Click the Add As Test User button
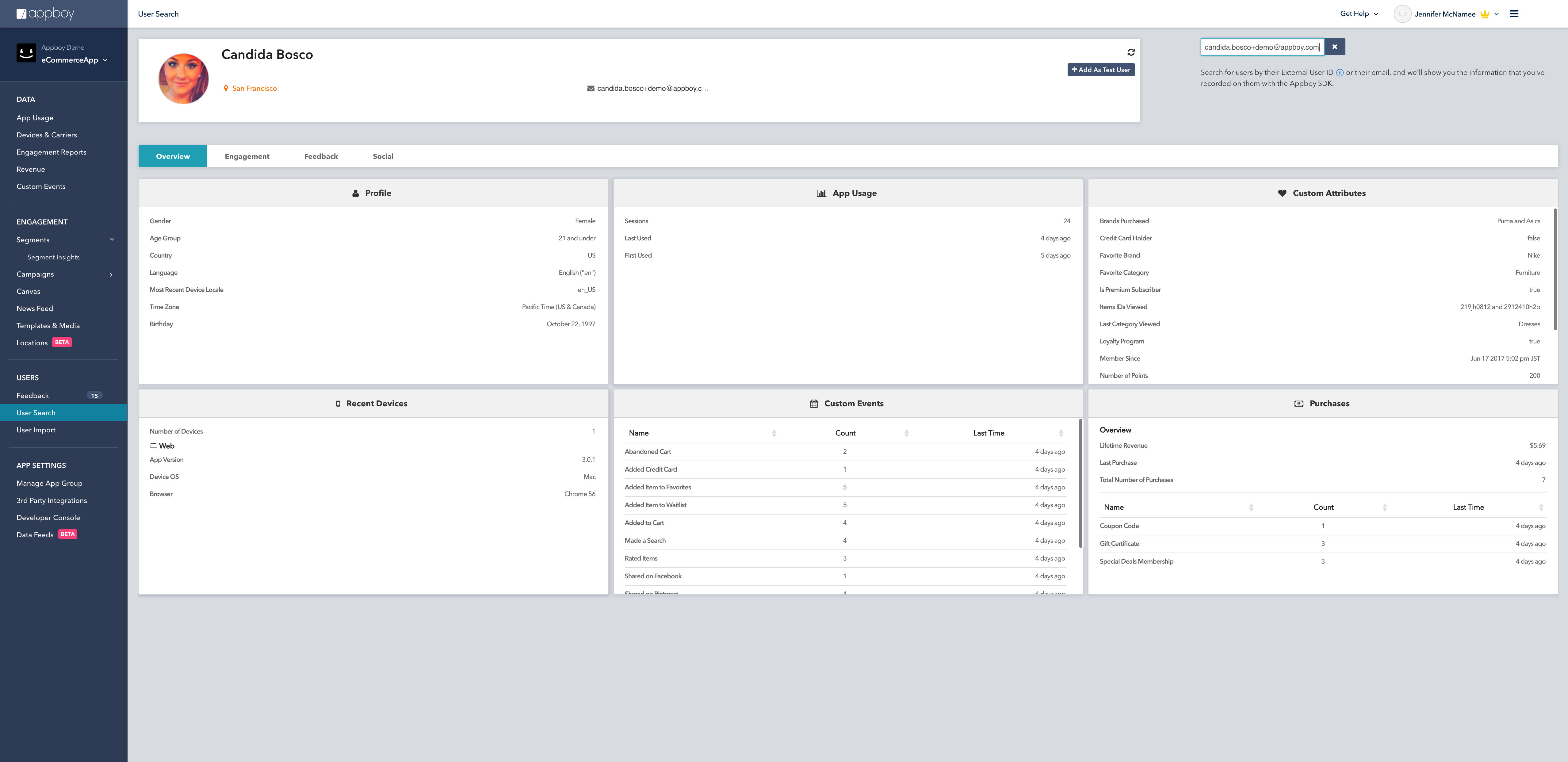This screenshot has width=1568, height=762. [1100, 70]
